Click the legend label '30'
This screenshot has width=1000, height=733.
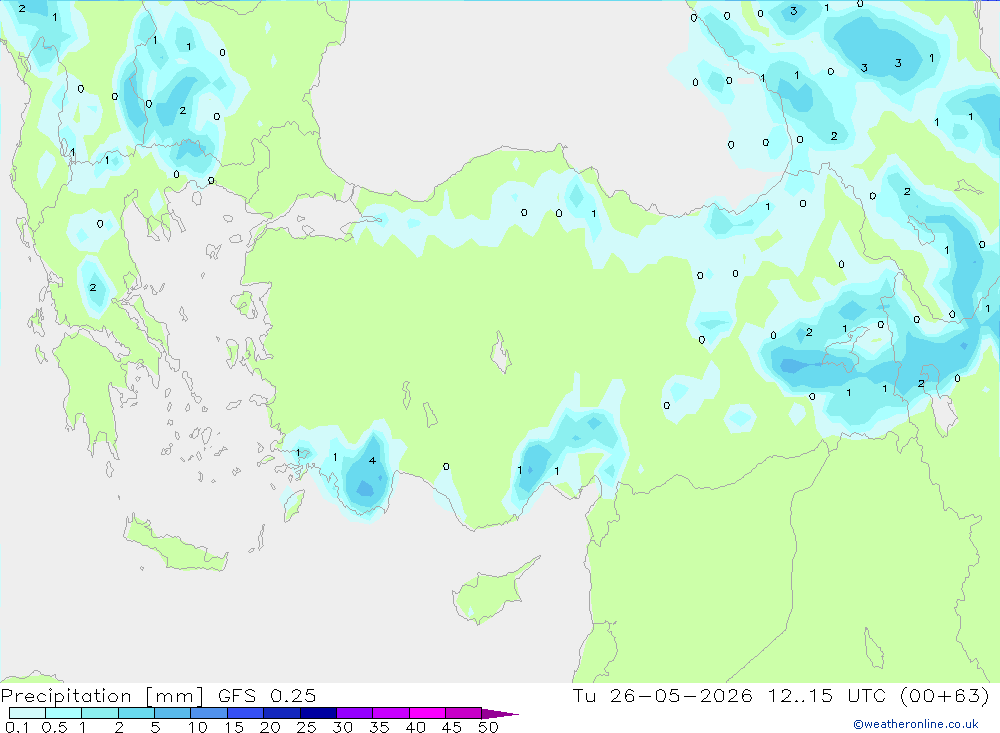pyautogui.click(x=343, y=727)
